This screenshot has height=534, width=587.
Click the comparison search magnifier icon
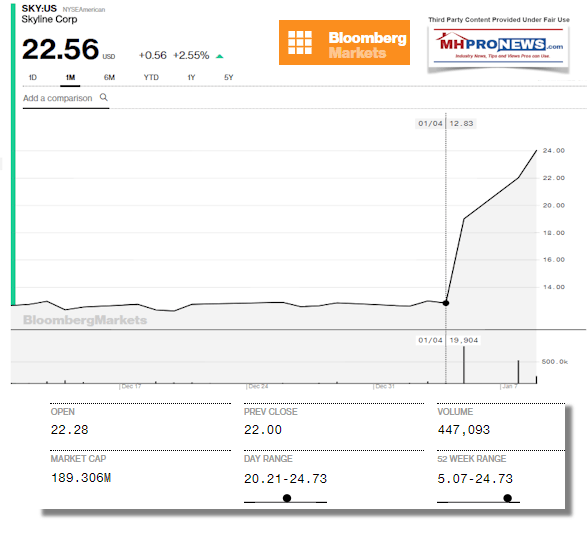[x=104, y=97]
